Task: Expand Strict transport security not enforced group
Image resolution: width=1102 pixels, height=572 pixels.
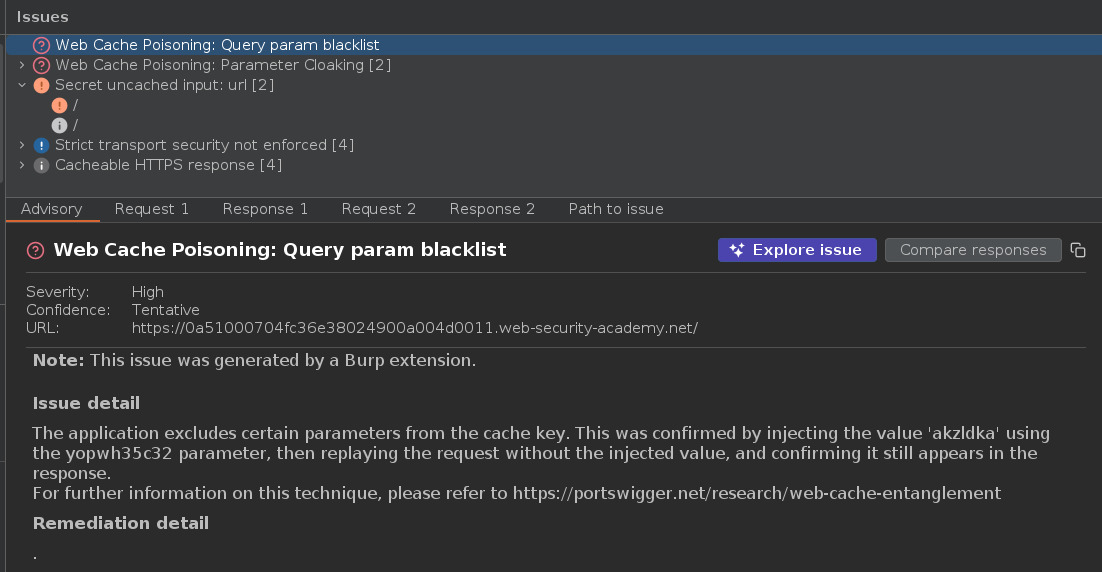Action: pyautogui.click(x=22, y=145)
